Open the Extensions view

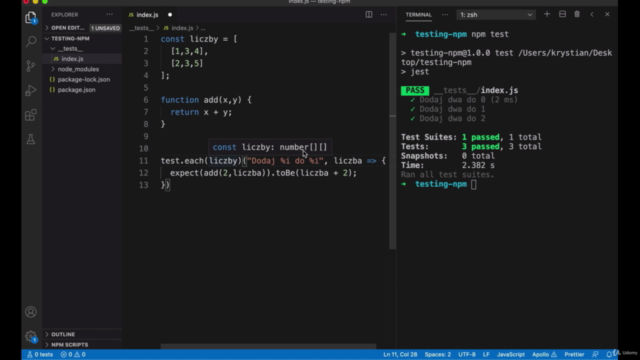click(31, 115)
